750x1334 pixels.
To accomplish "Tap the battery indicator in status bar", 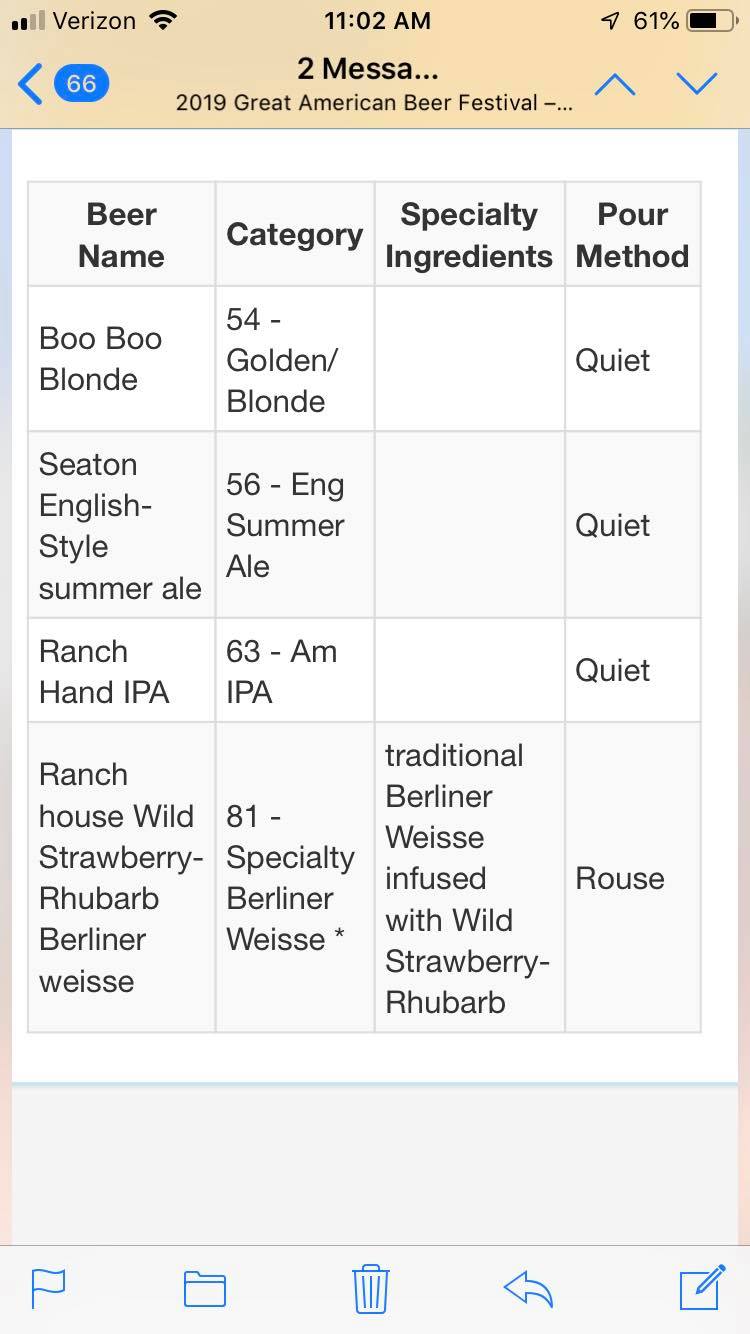I will click(714, 20).
